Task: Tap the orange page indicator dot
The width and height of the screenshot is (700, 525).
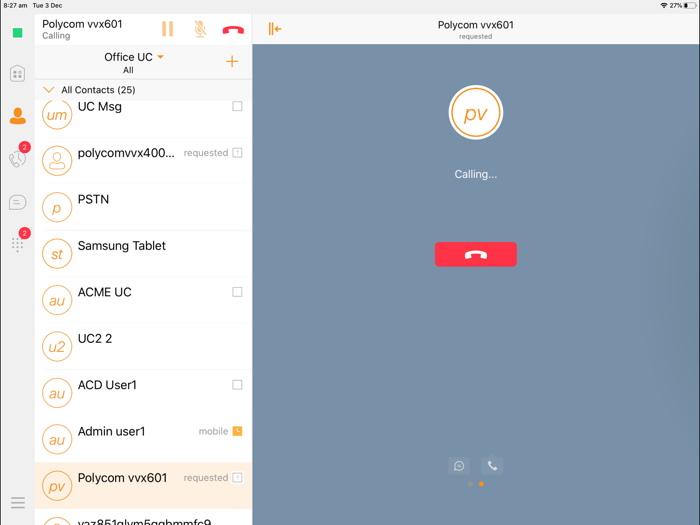Action: click(481, 484)
